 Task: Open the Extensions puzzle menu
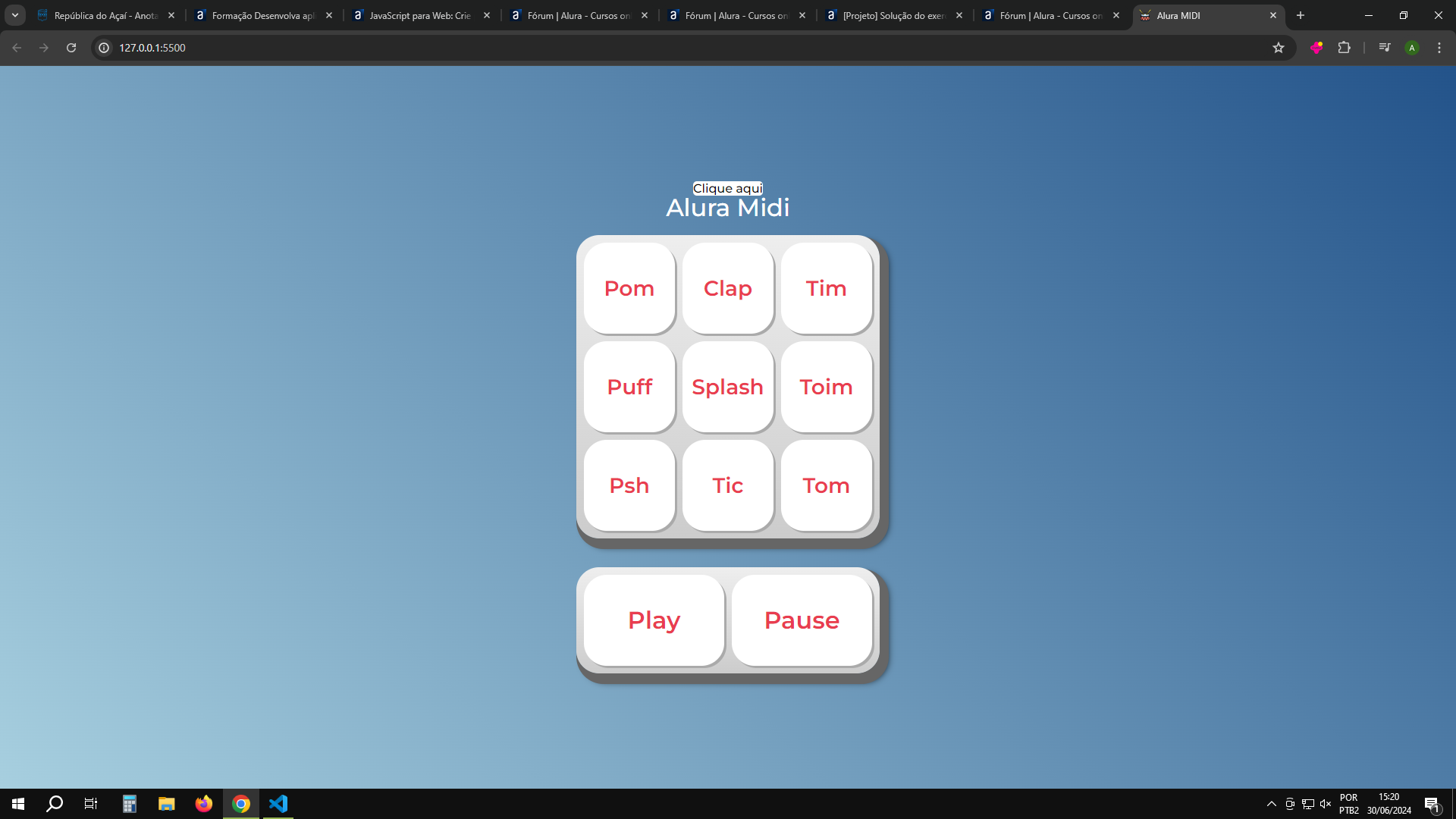(1344, 48)
